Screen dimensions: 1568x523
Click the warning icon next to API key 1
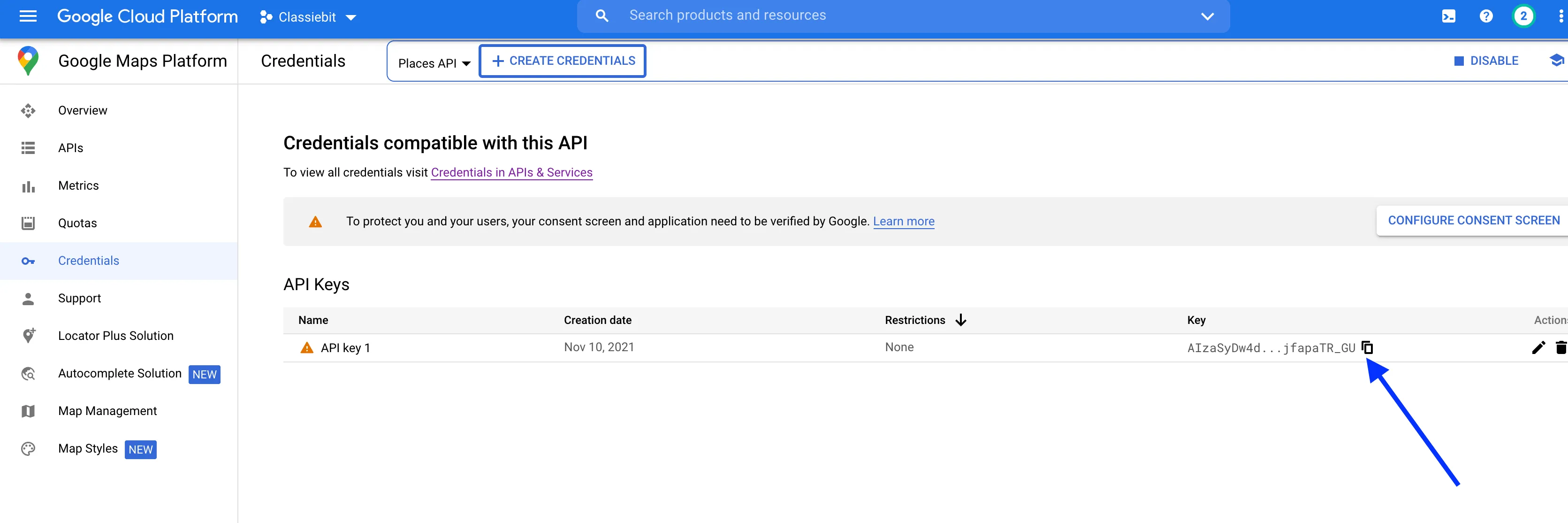click(x=307, y=348)
